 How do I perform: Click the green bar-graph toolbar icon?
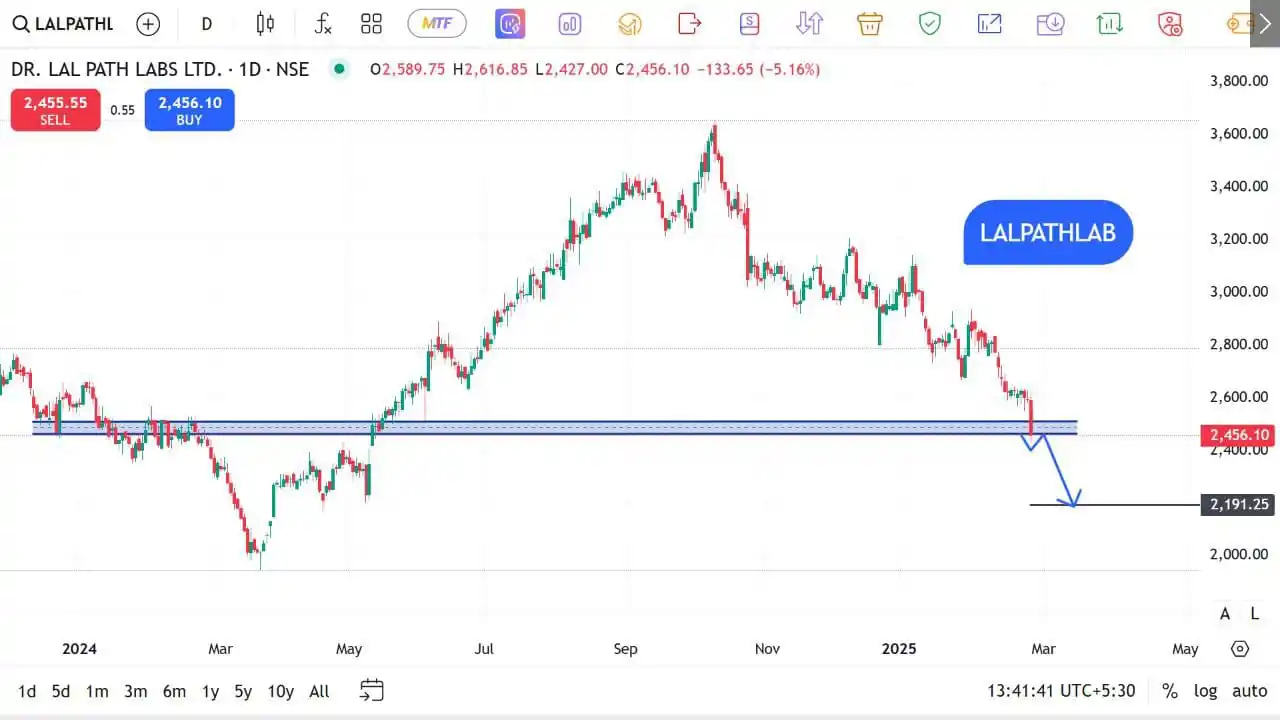pos(1109,24)
